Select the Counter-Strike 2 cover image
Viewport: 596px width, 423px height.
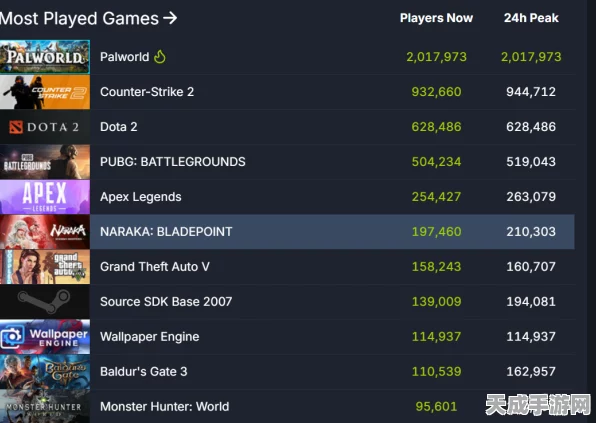pyautogui.click(x=45, y=92)
